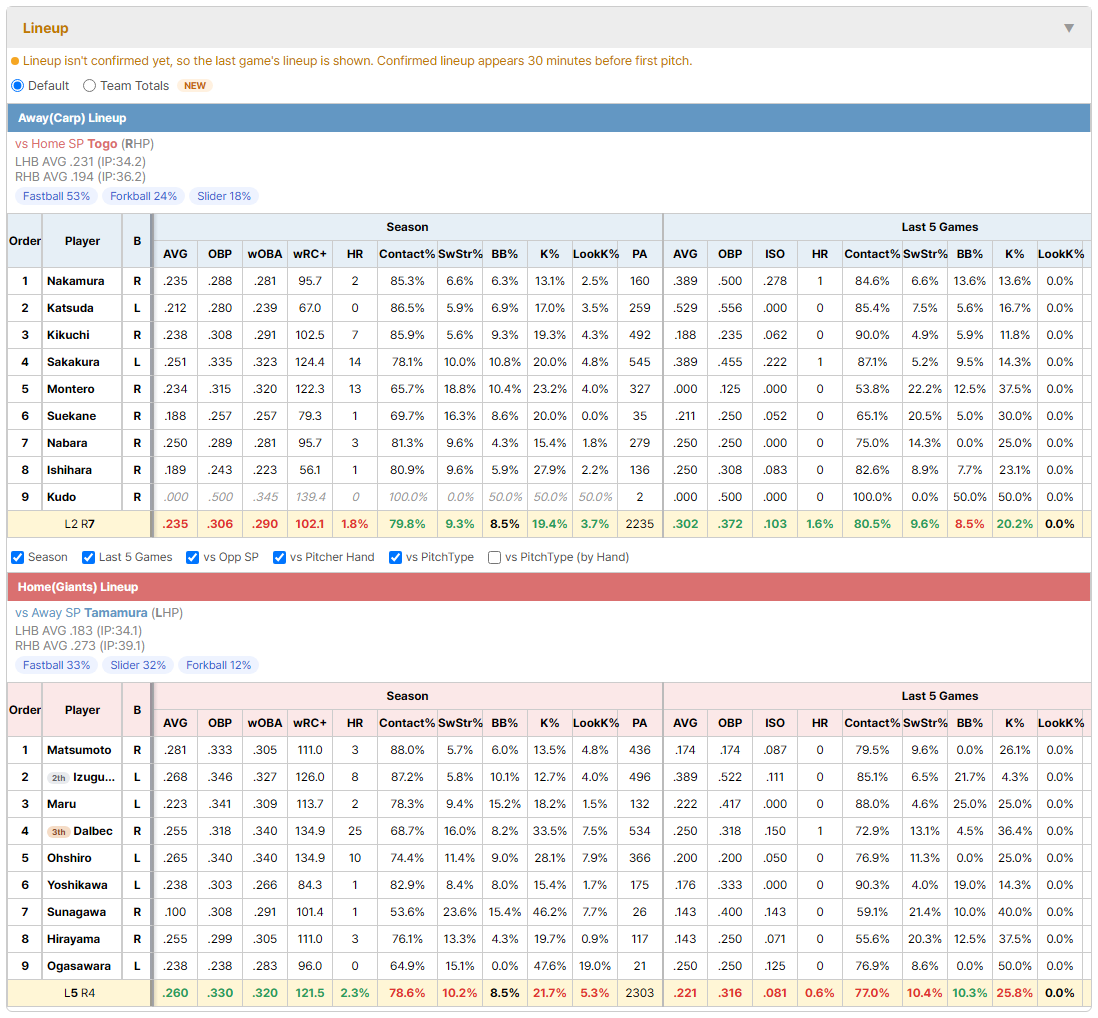Image resolution: width=1098 pixels, height=1018 pixels.
Task: Select the Slider 18% pitch tag
Action: [x=224, y=196]
